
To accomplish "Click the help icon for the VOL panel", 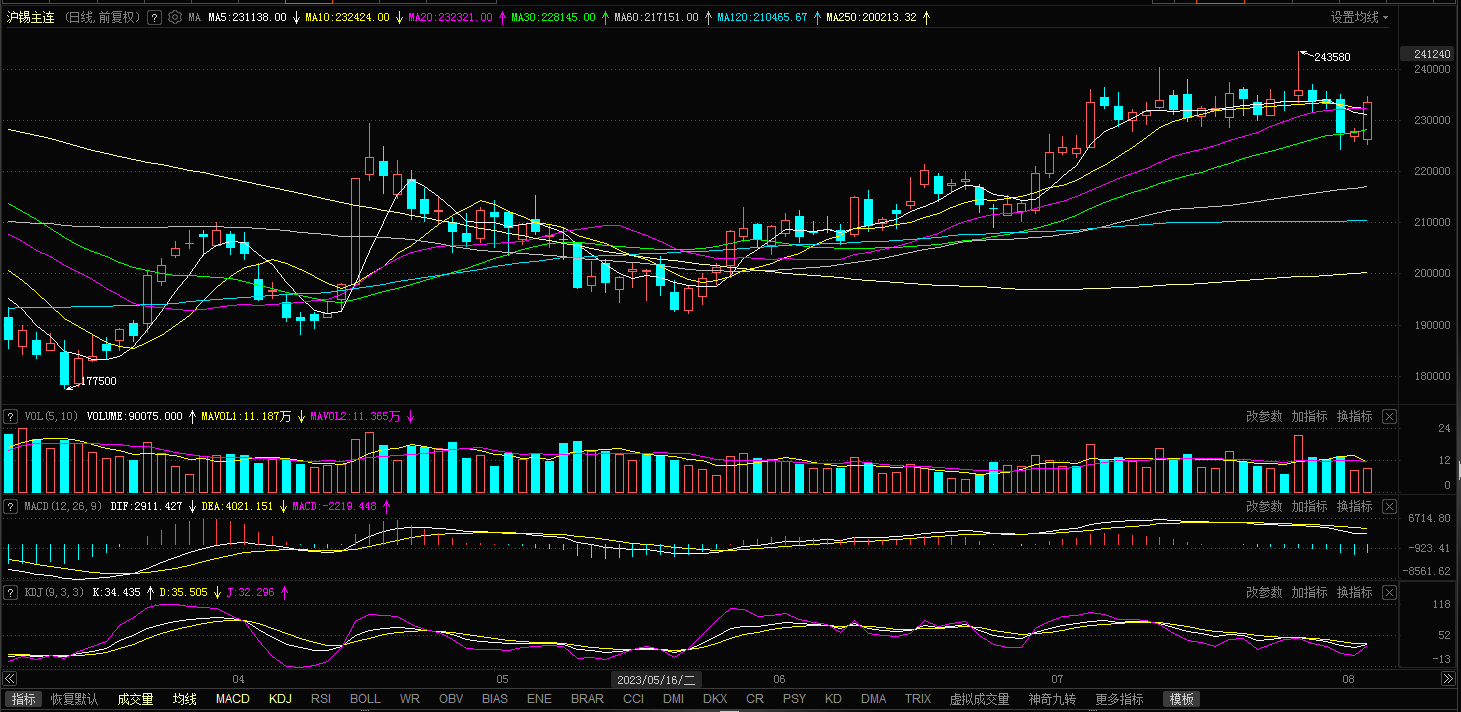I will (x=11, y=416).
